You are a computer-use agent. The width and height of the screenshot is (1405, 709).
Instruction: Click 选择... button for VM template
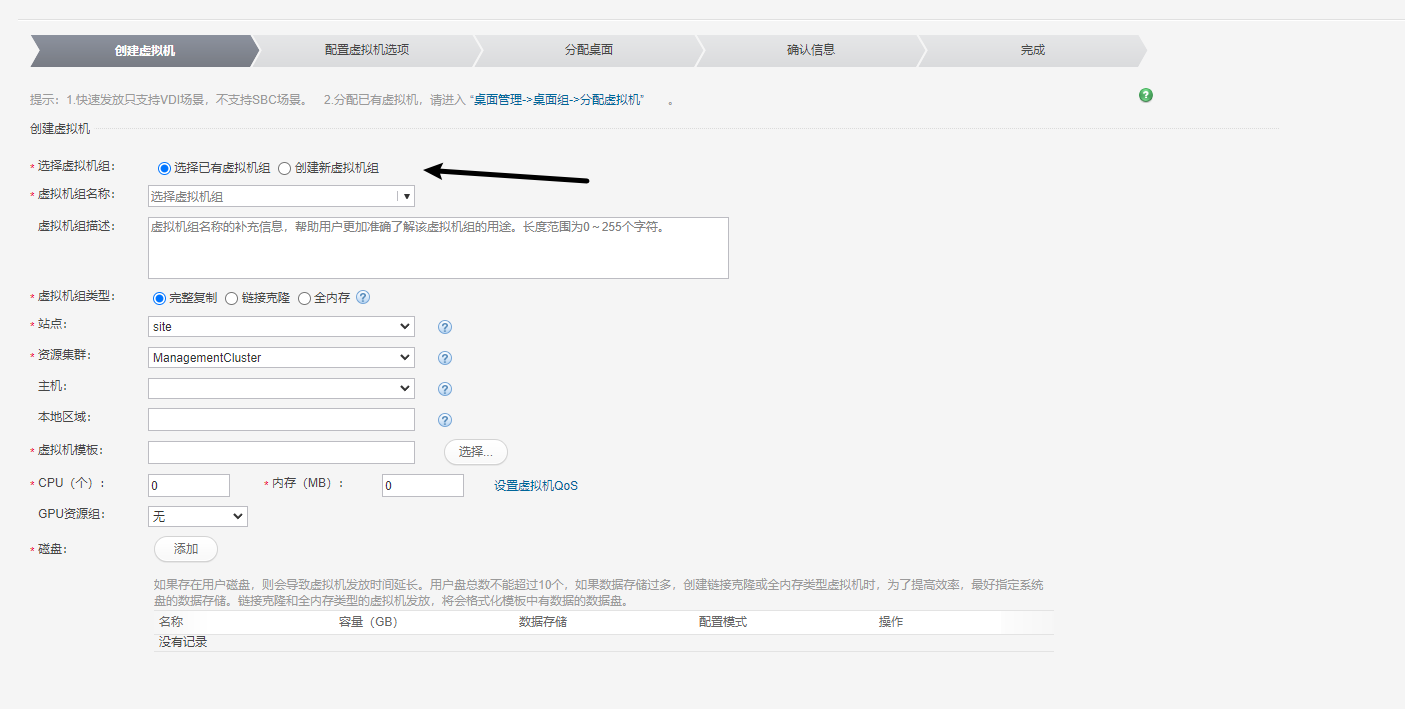(x=475, y=452)
